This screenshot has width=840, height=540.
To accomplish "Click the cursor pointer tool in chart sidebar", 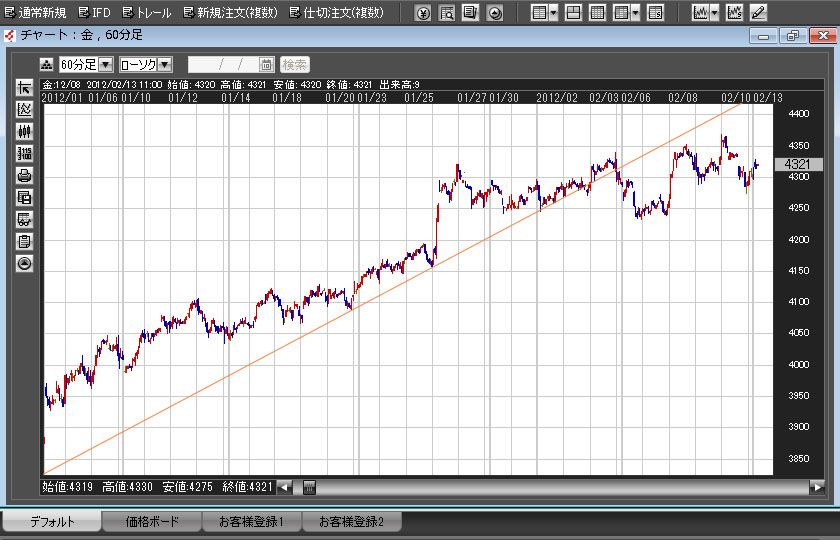I will (x=25, y=88).
